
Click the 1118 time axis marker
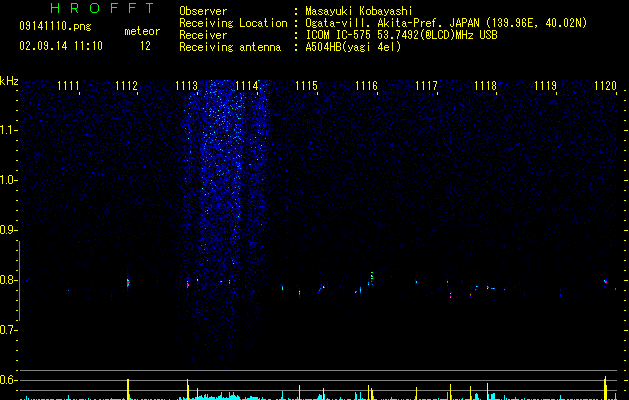click(x=485, y=86)
